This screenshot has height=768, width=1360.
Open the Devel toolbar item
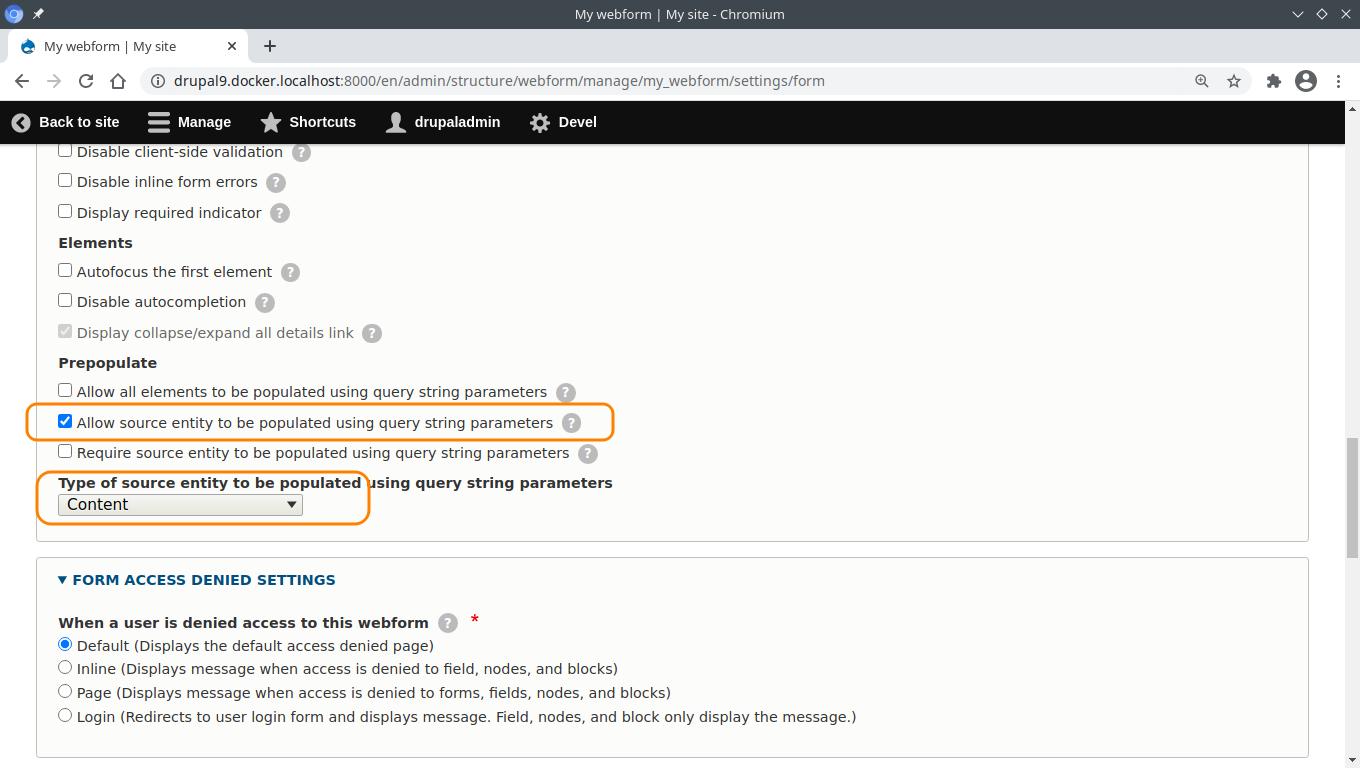(563, 122)
